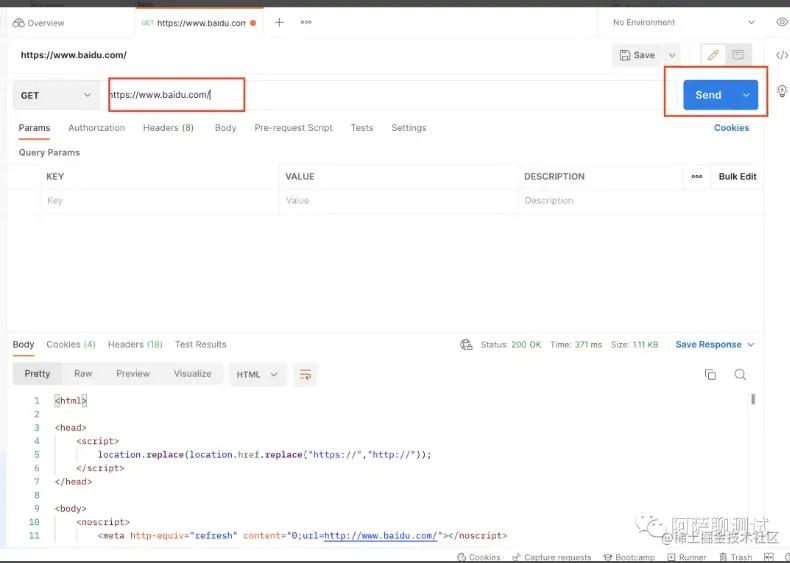
Task: Open Bootcamp in the status bar
Action: point(629,557)
